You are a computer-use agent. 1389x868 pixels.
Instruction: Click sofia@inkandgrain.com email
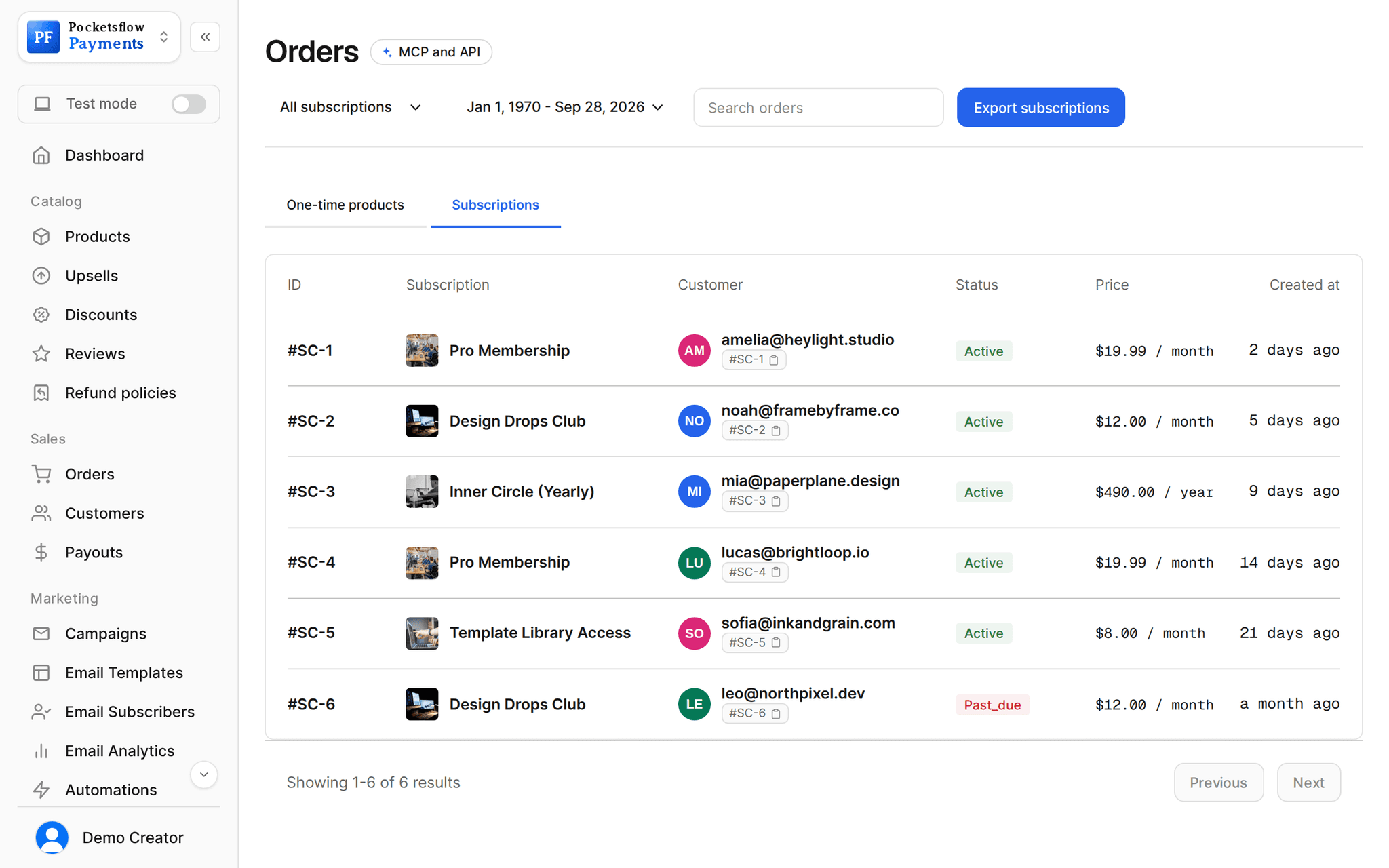pyautogui.click(x=808, y=623)
